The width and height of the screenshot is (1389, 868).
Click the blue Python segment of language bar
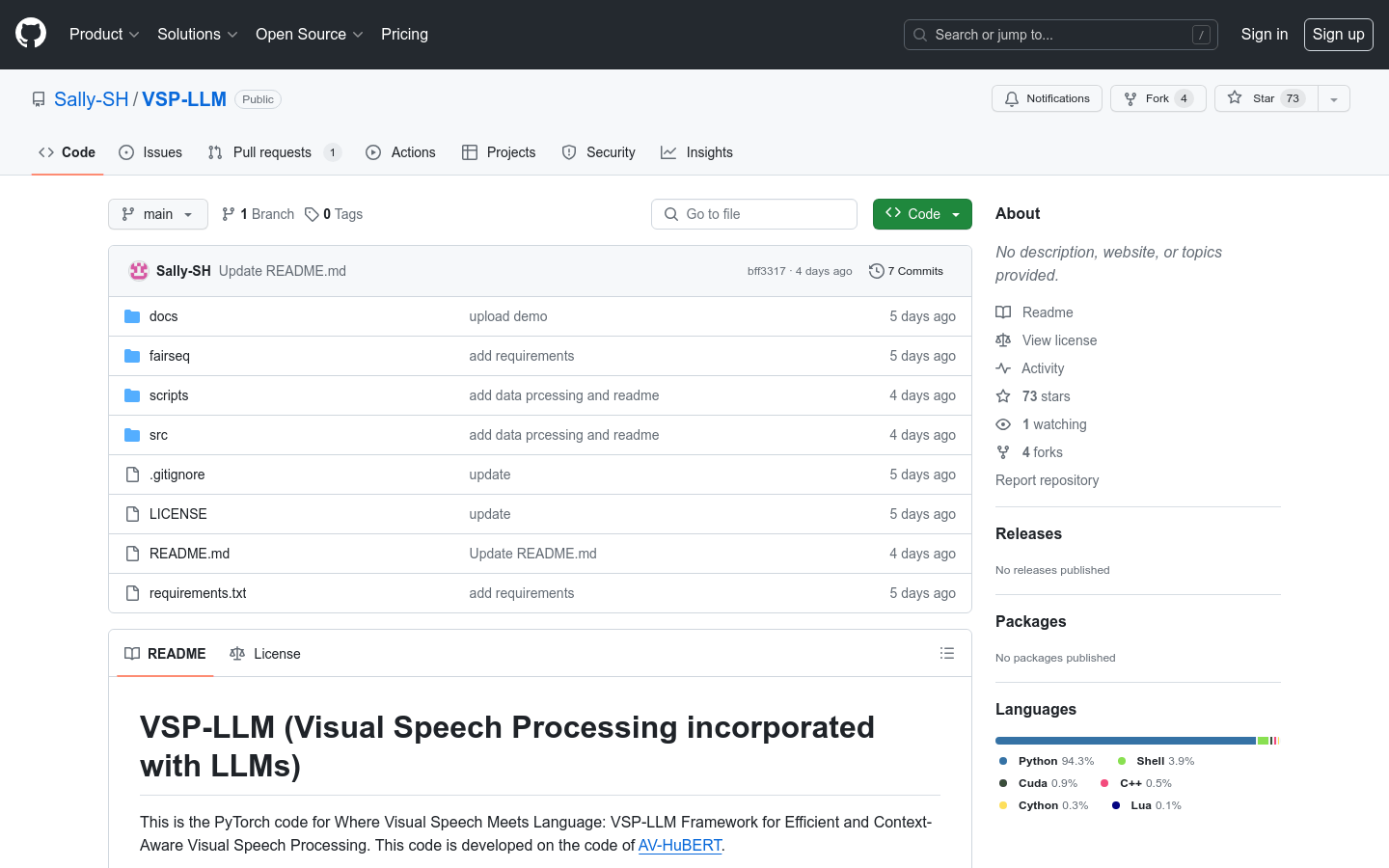click(1126, 741)
